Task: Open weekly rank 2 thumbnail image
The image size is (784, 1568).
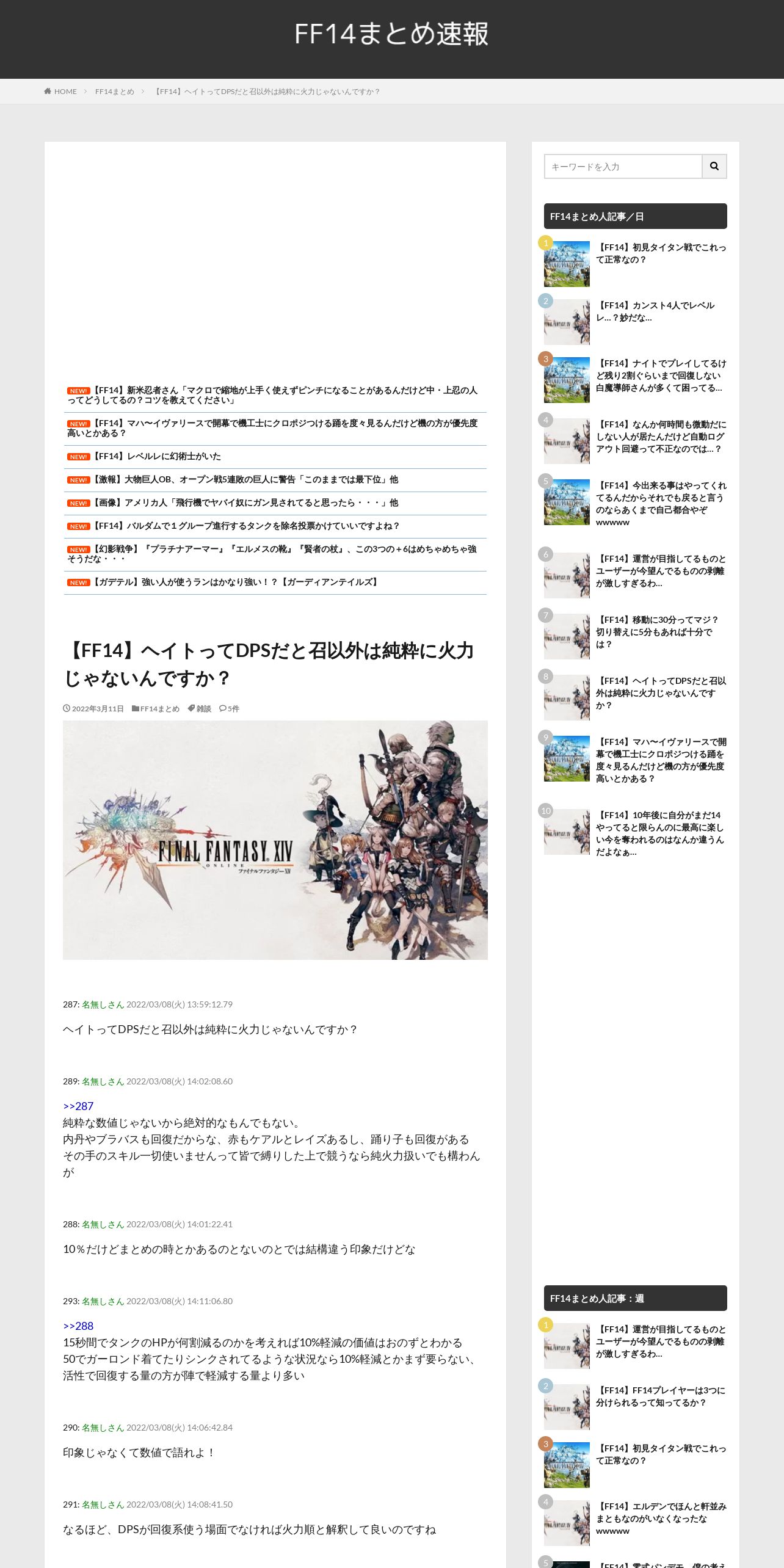Action: coord(567,1407)
